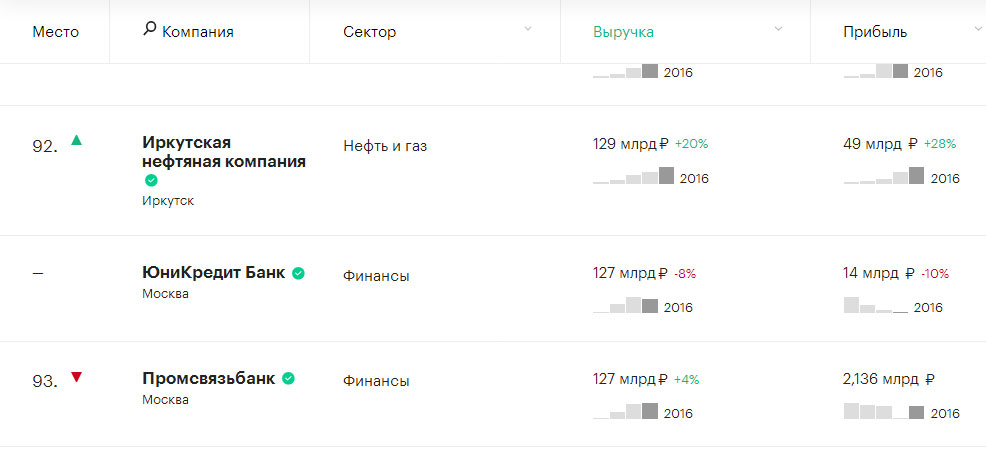Click red down arrow next to rank 93
This screenshot has width=986, height=456.
tap(76, 377)
